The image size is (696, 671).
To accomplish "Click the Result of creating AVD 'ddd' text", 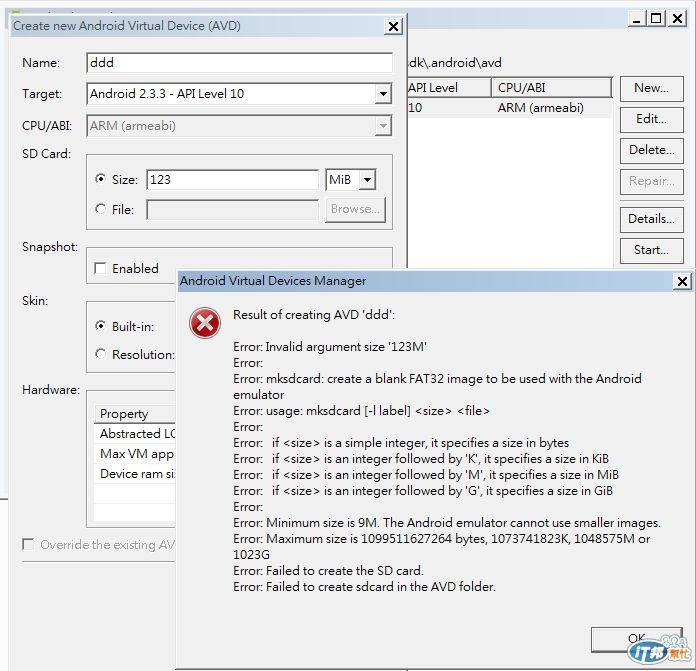I will pos(314,315).
